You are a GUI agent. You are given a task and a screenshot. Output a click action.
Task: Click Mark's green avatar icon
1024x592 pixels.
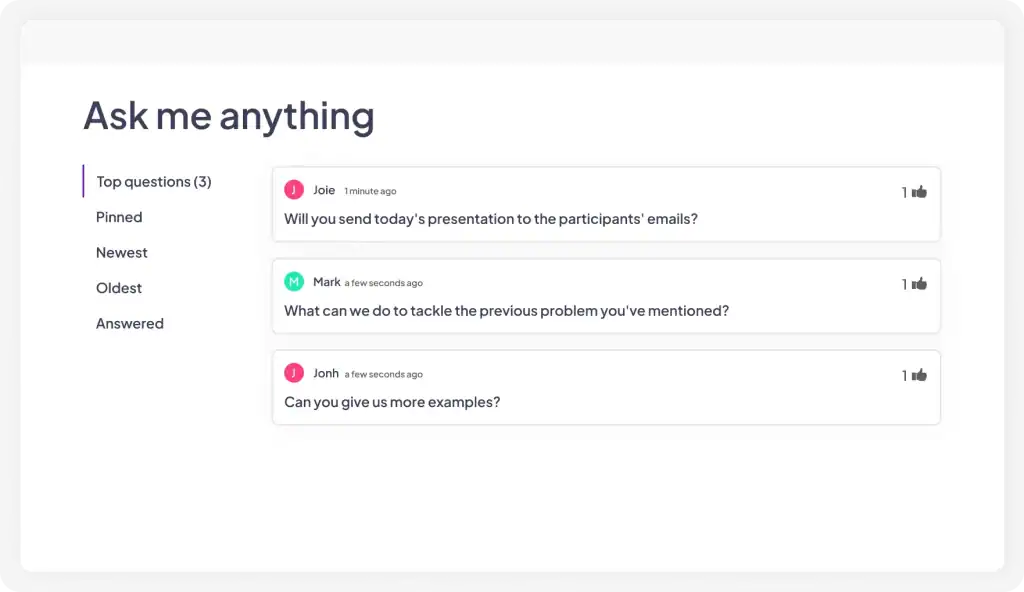pos(294,282)
